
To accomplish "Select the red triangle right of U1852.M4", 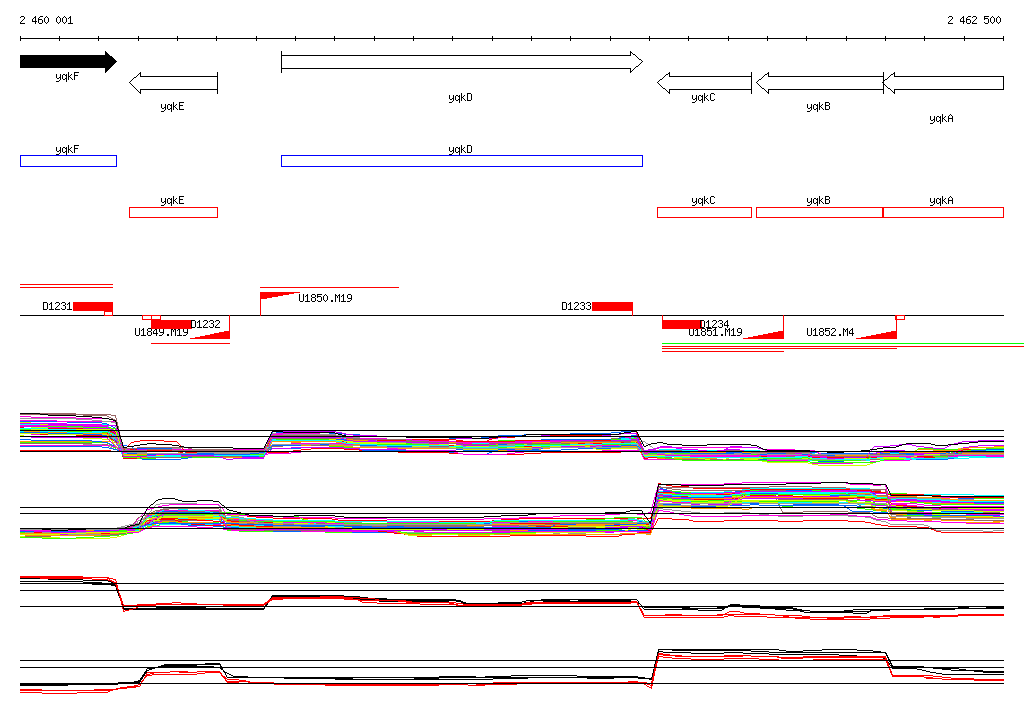I will (876, 335).
